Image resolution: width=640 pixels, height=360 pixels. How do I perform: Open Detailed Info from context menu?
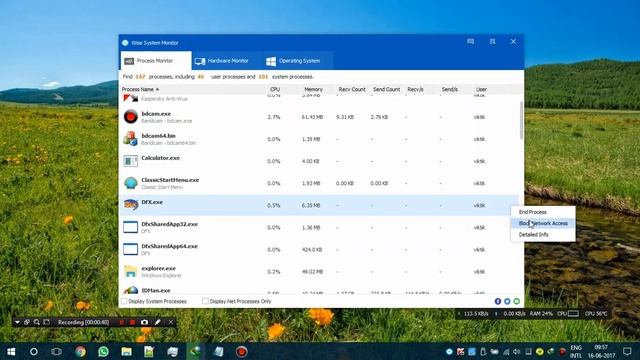(x=533, y=235)
